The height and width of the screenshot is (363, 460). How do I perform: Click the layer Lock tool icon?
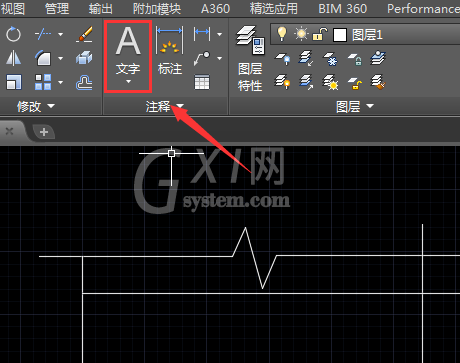coord(355,59)
